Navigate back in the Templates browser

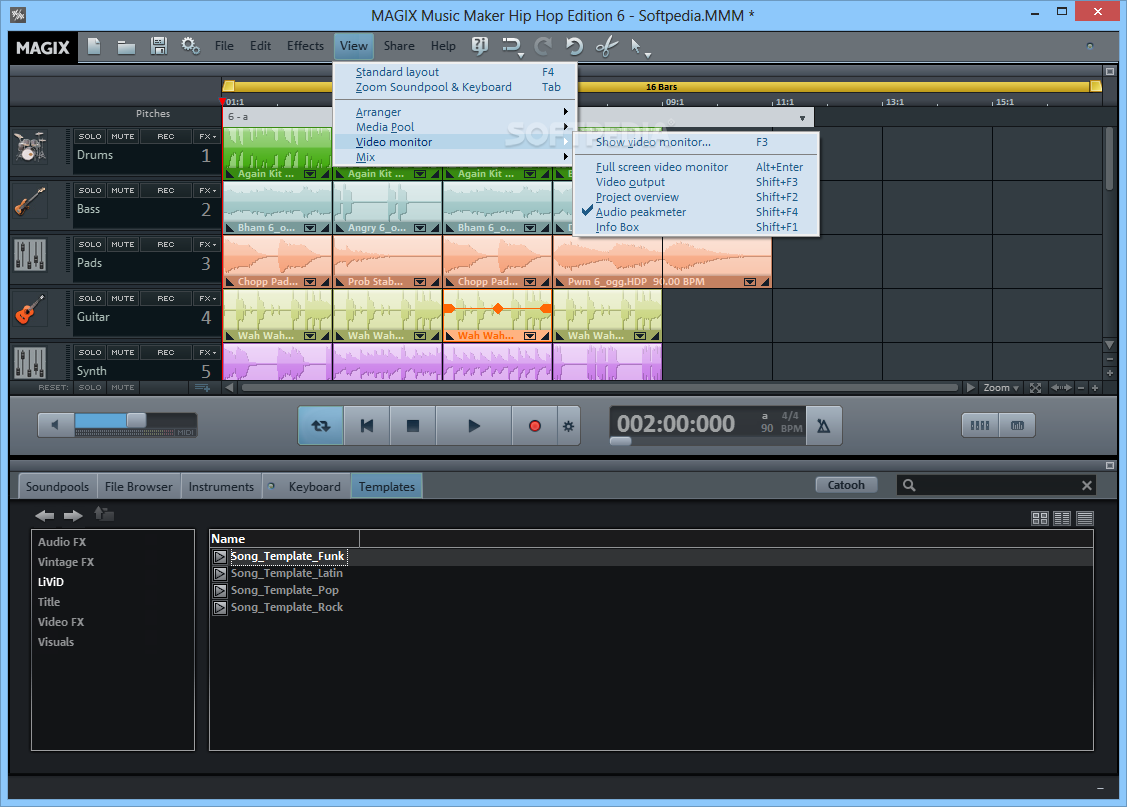tap(45, 515)
